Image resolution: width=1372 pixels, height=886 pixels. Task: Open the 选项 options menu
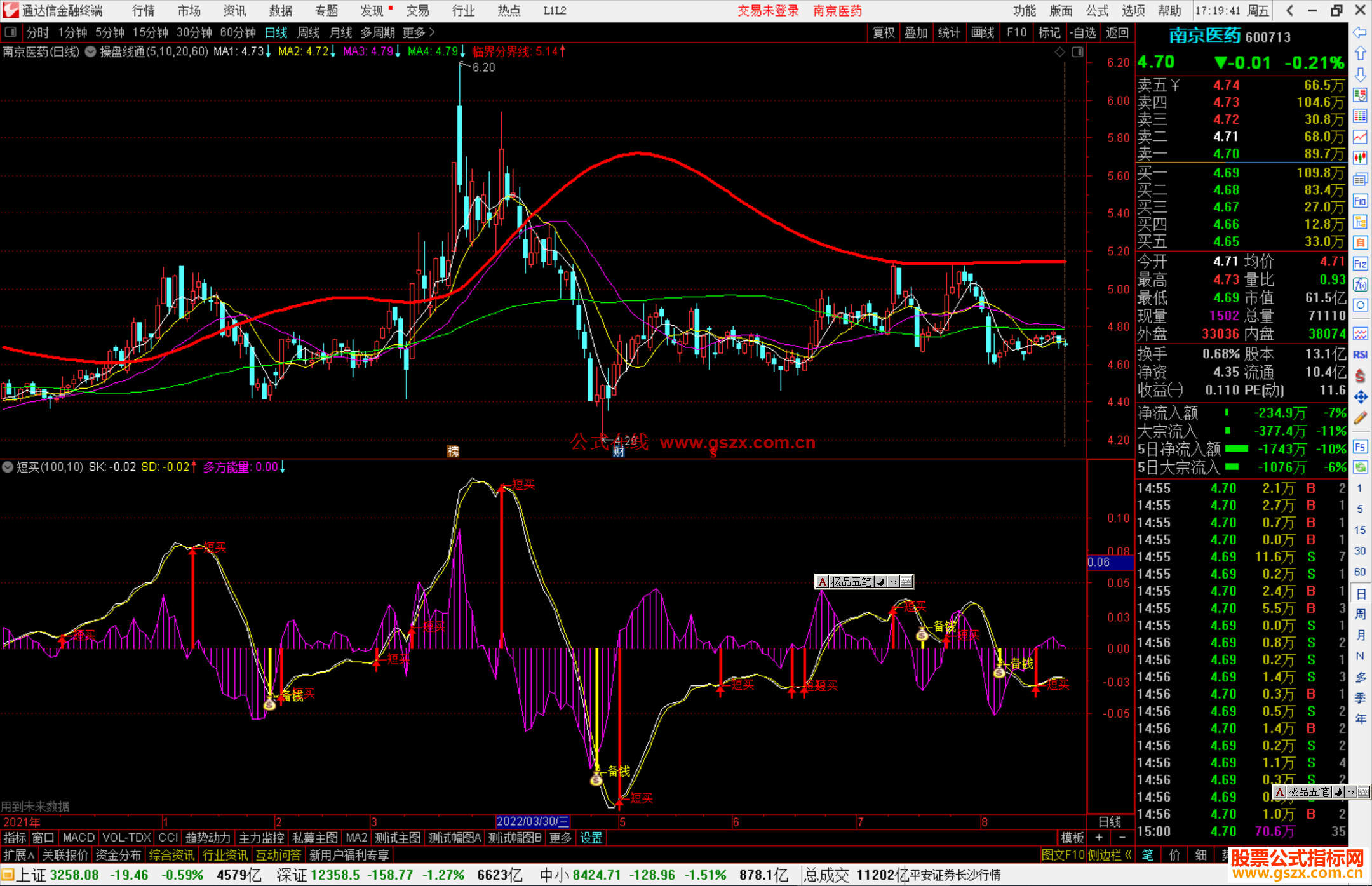coord(1133,10)
